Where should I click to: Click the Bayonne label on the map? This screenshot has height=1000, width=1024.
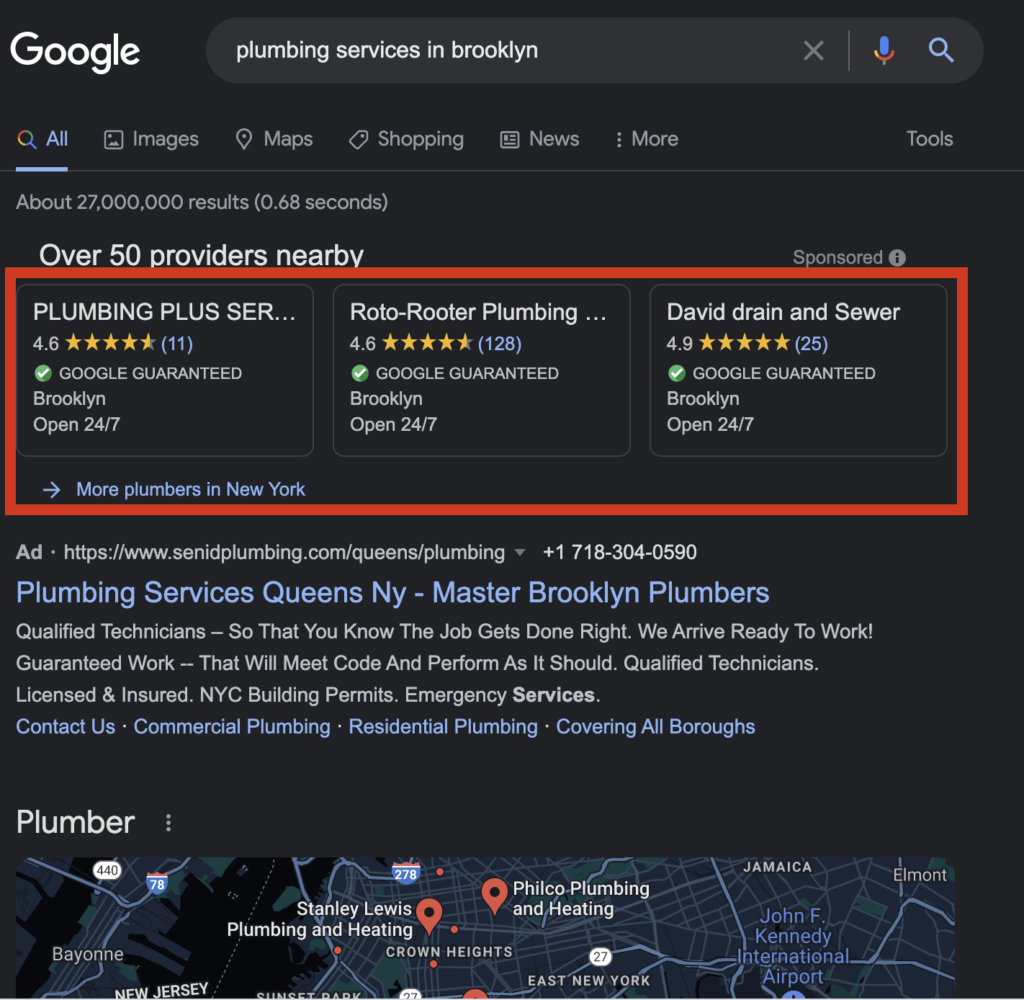[x=88, y=954]
